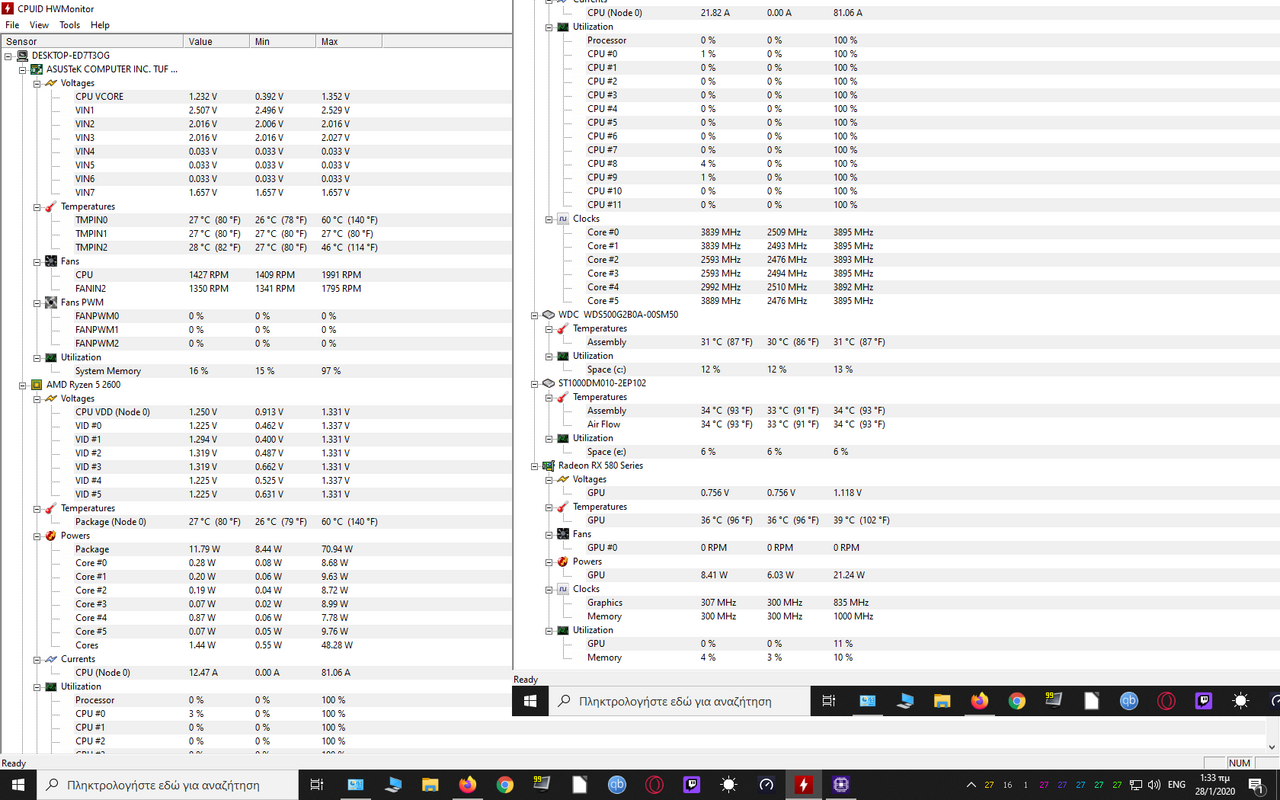Collapse the AMD Ryzen 5 2600 node
Image resolution: width=1280 pixels, height=800 pixels.
pos(22,385)
